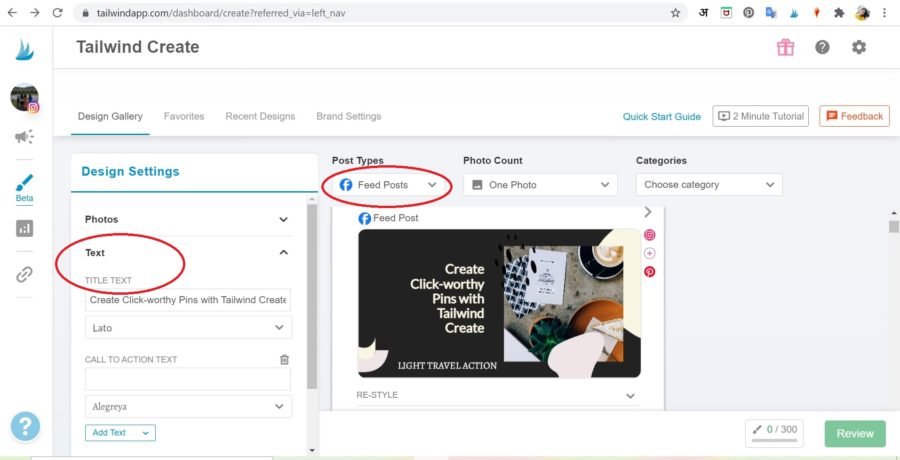Click the Tailwind logo in sidebar

point(25,51)
